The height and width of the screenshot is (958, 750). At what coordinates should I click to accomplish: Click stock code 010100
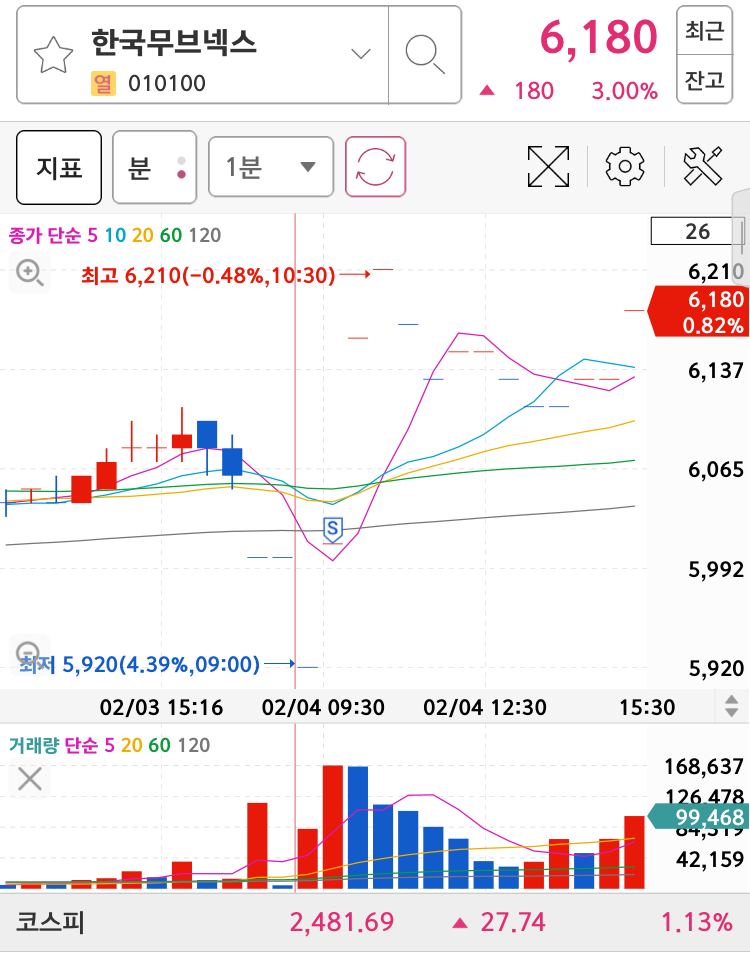(x=167, y=84)
